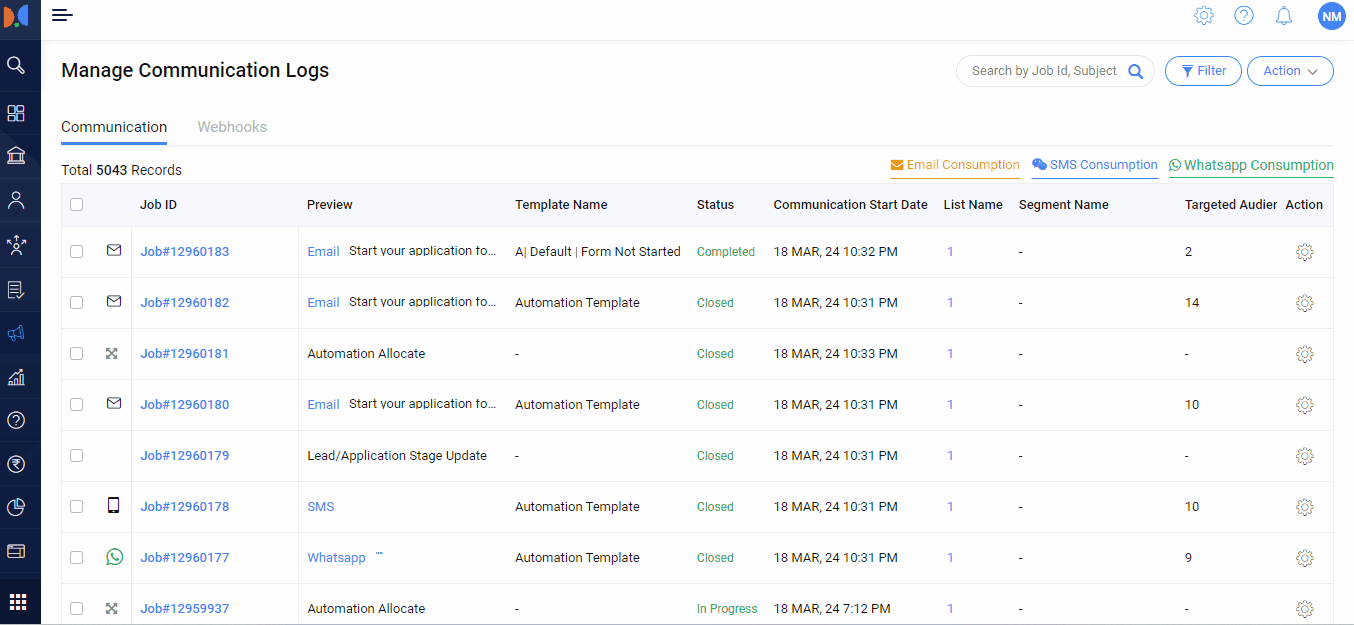1354x625 pixels.
Task: Open settings gear in top header
Action: point(1204,15)
